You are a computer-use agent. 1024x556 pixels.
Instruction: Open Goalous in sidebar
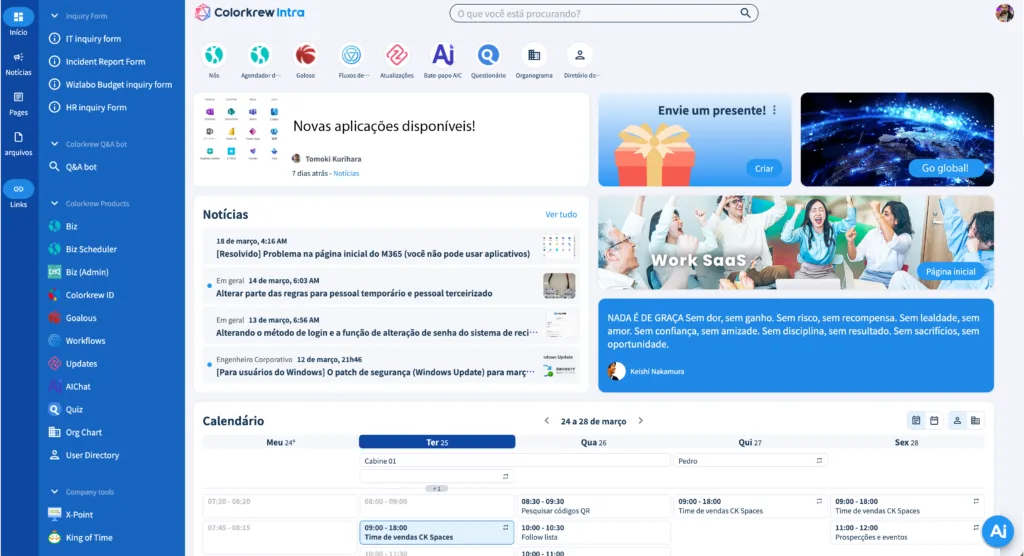(x=81, y=318)
